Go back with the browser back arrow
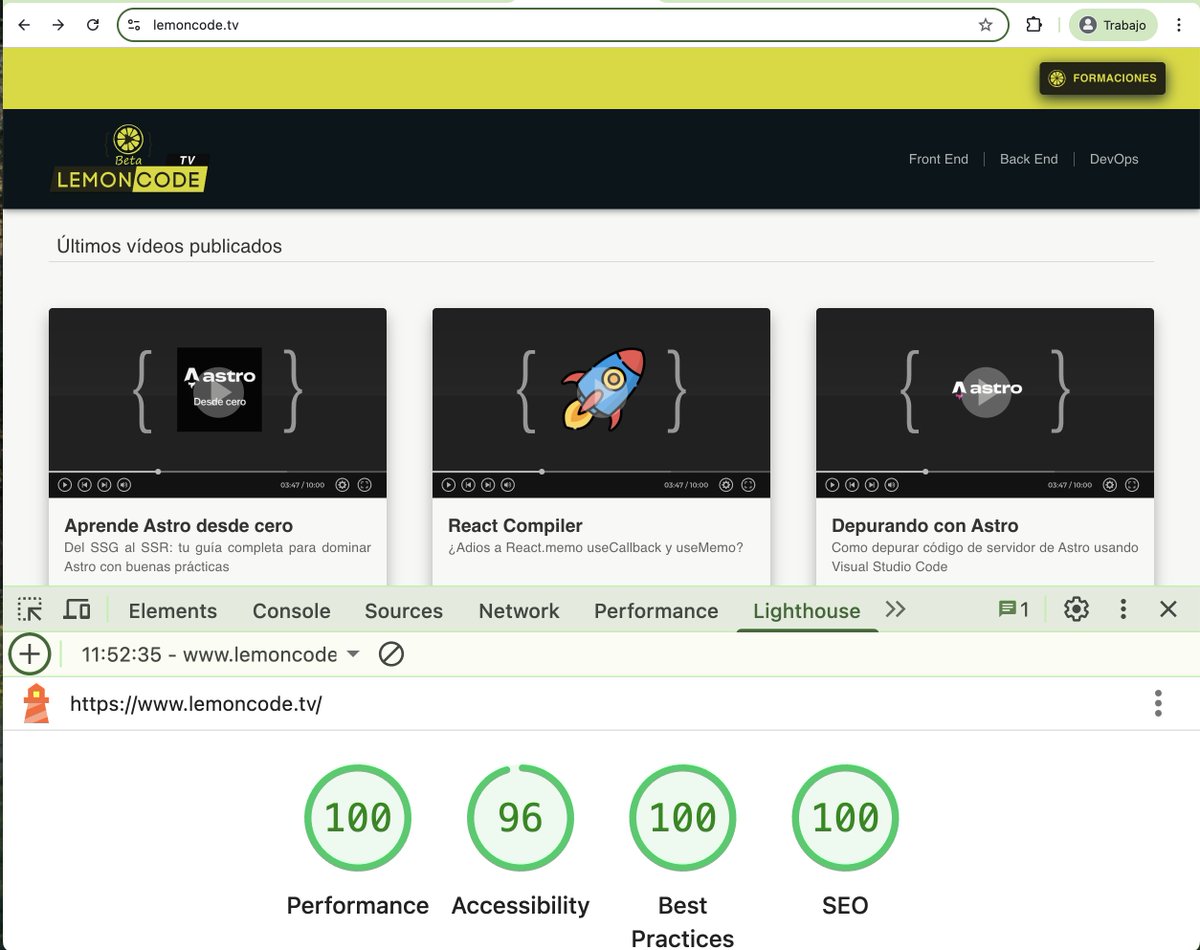 24,25
